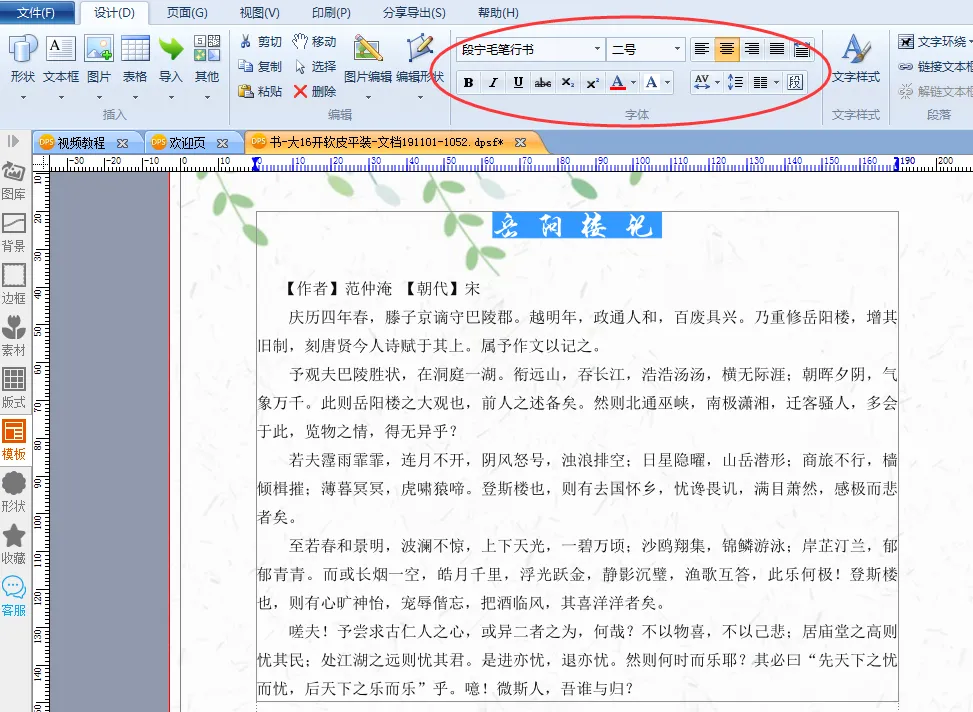This screenshot has height=712, width=973.
Task: Open 编辑形状 edit shape tool
Action: click(420, 60)
